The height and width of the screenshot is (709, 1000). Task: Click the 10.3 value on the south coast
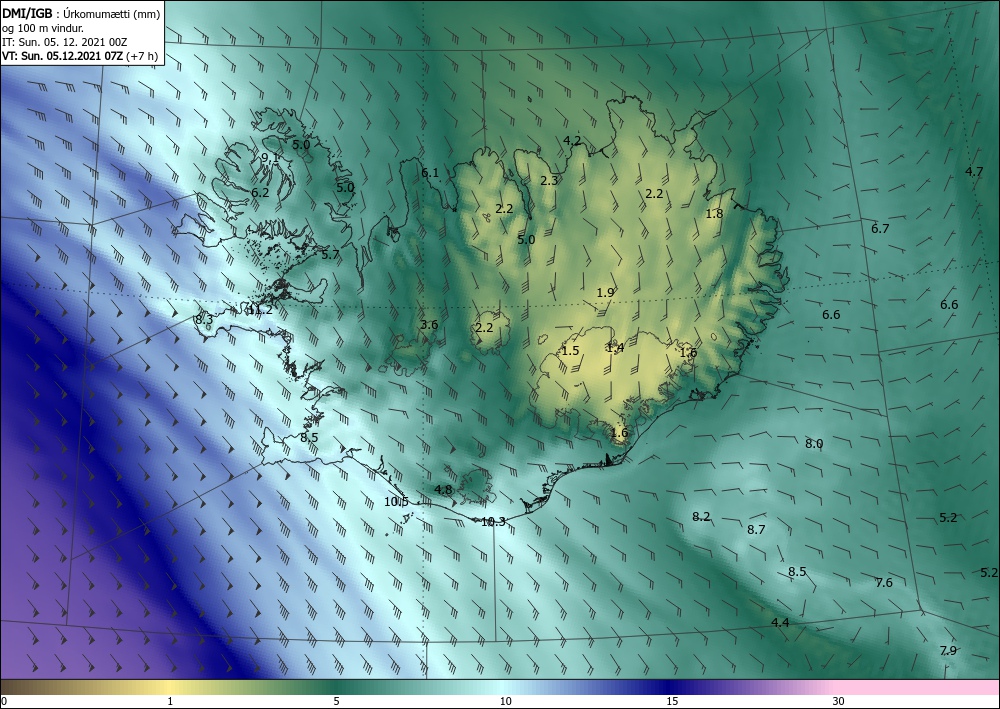point(493,522)
